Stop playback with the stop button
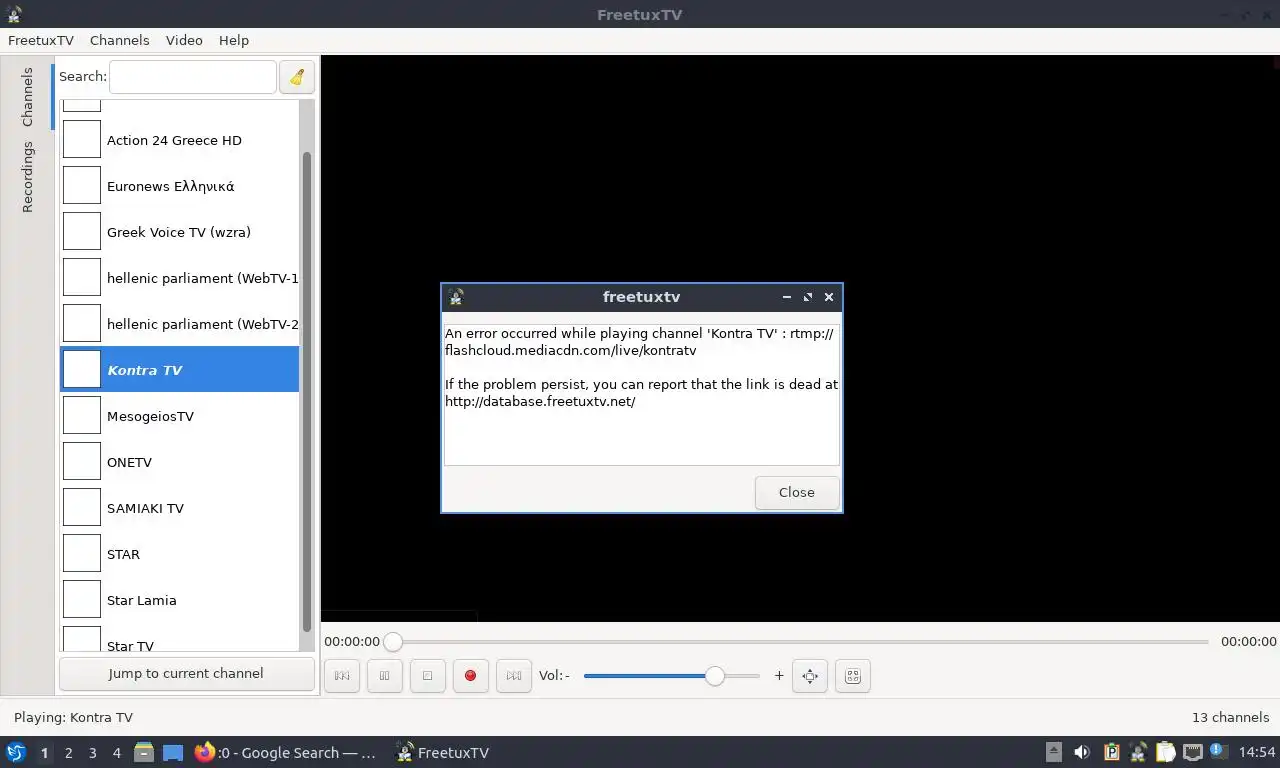 [x=427, y=676]
